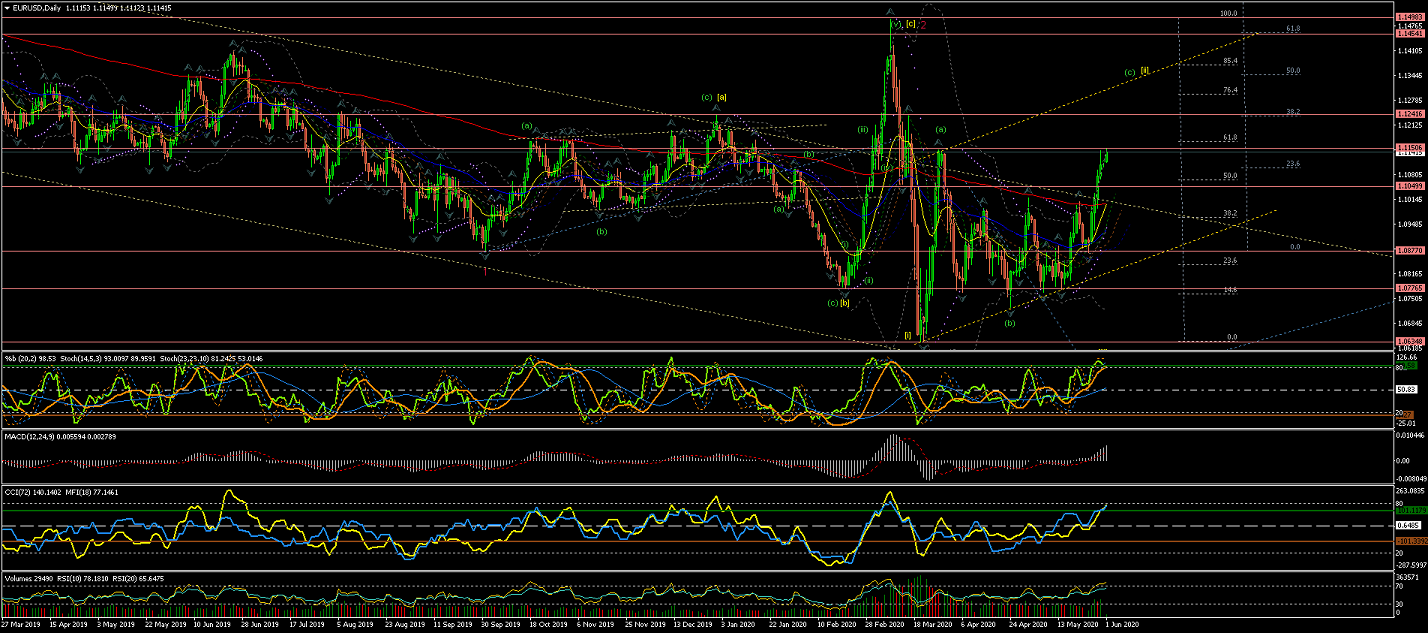Click the 1 Jun 2020 date label
This screenshot has height=633, width=1428.
coord(1120,623)
